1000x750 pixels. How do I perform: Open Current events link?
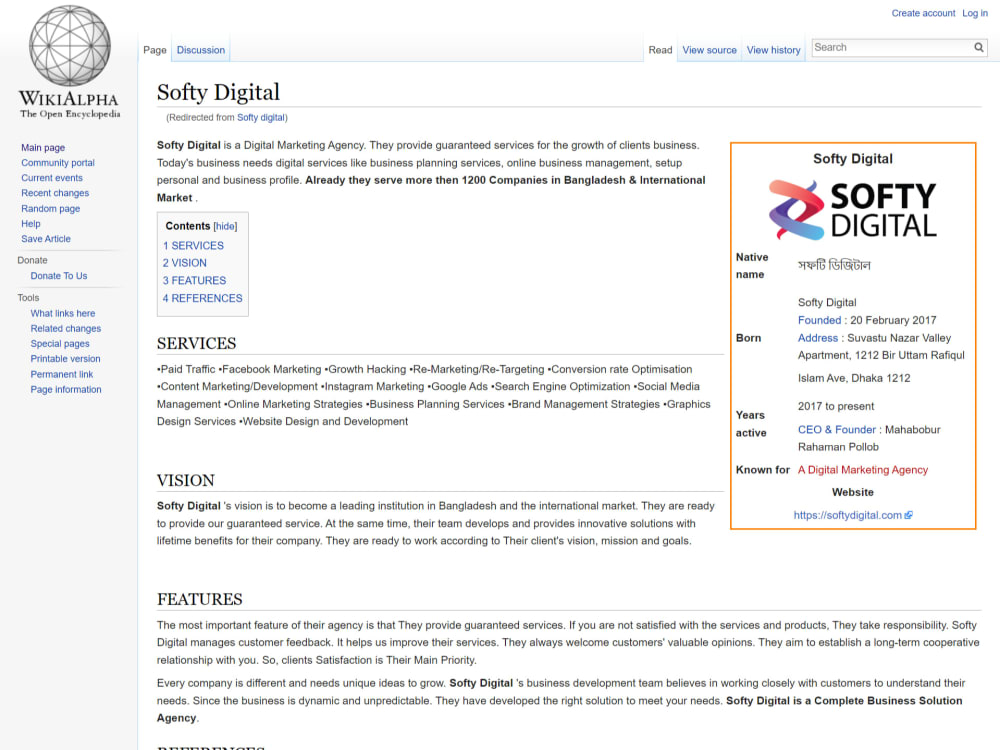[52, 178]
